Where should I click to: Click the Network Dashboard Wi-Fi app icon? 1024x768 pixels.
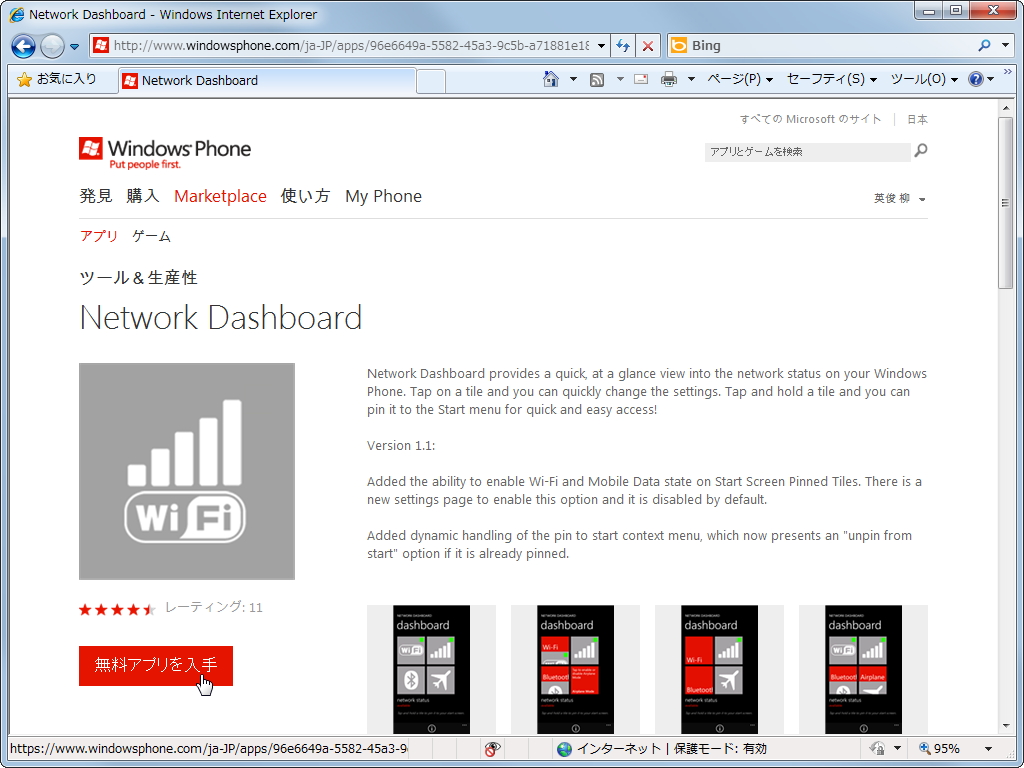(x=187, y=472)
